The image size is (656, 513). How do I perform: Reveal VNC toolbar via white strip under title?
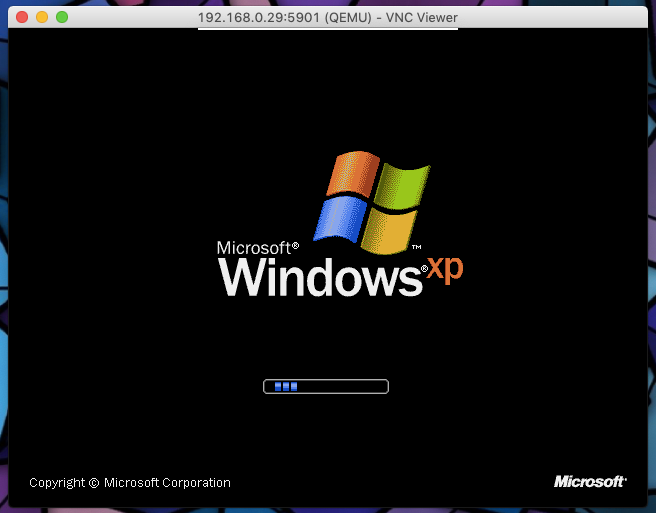coord(328,29)
